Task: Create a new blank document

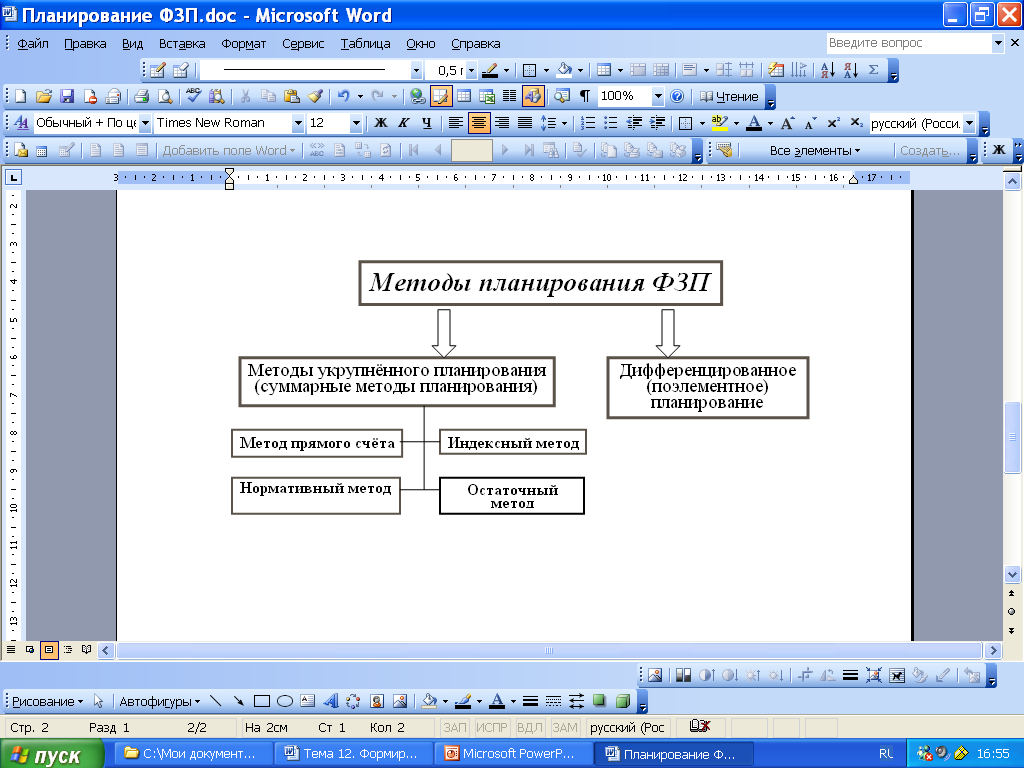Action: [x=20, y=97]
